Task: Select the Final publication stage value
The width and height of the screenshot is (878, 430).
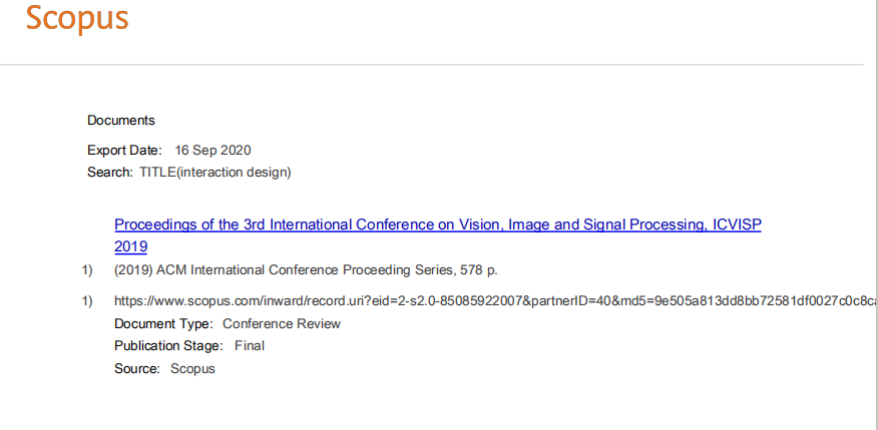Action: tap(250, 346)
